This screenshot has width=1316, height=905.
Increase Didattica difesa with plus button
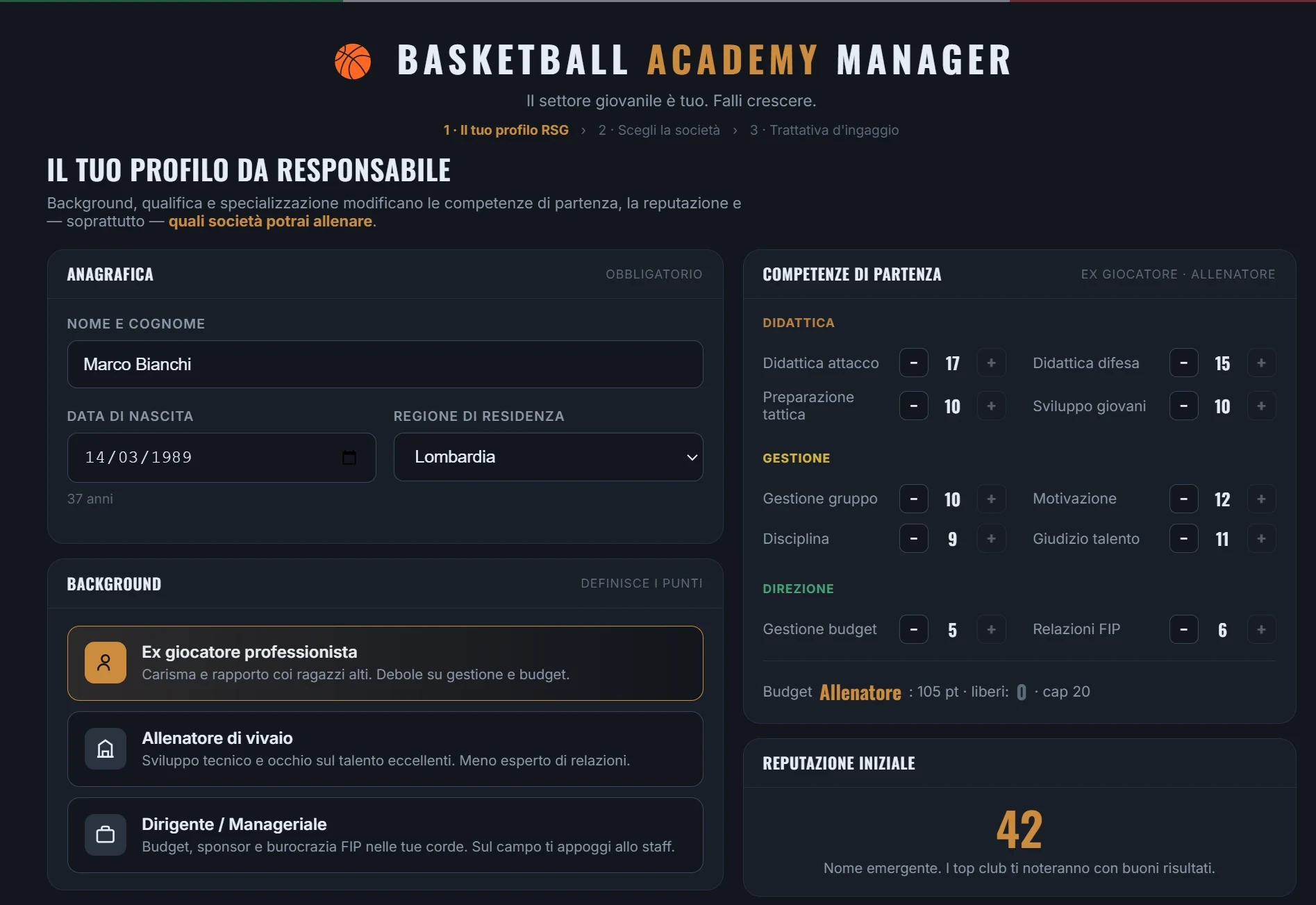tap(1261, 363)
